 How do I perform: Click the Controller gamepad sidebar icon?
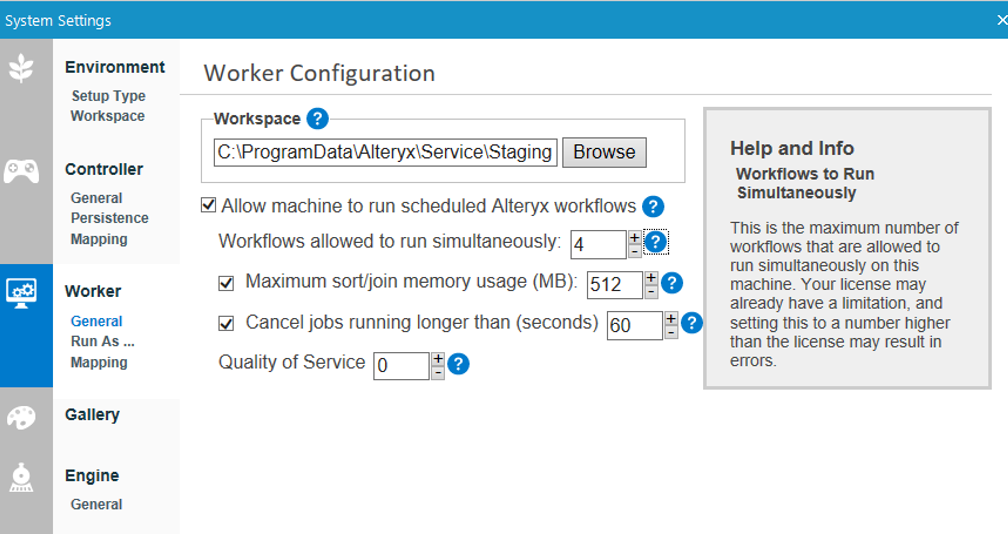[21, 170]
